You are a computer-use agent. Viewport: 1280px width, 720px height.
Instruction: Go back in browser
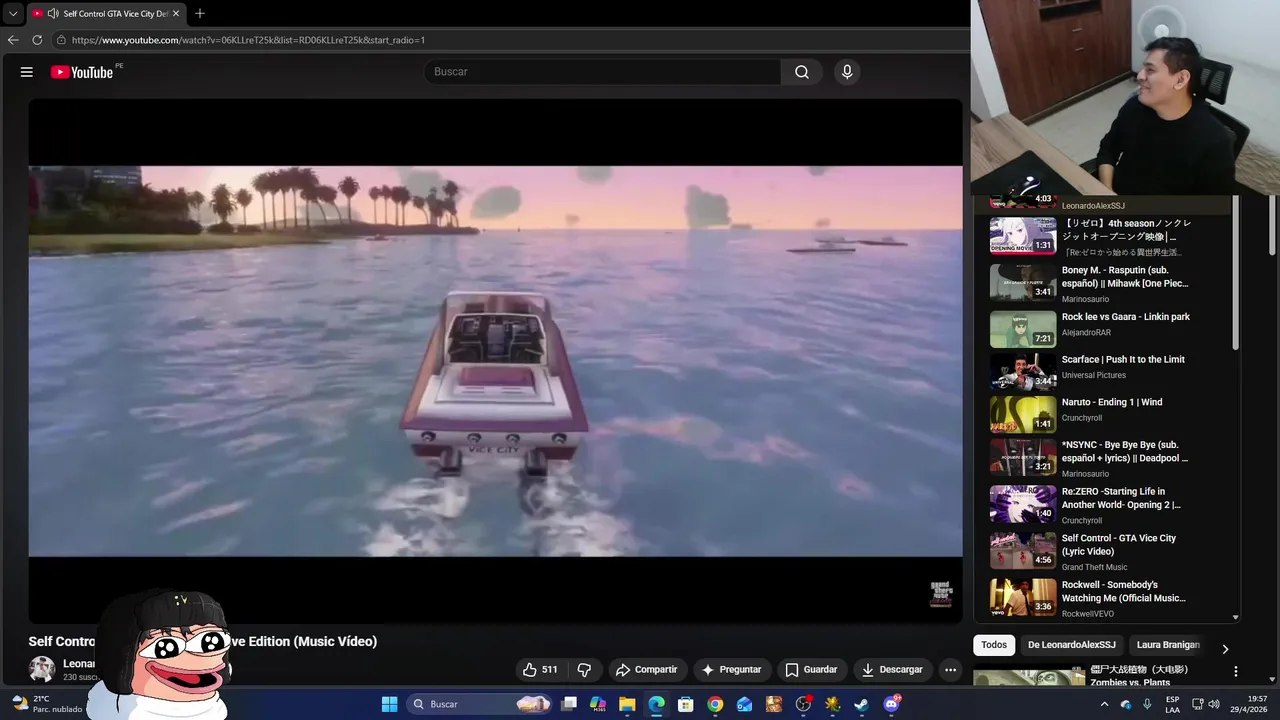click(13, 40)
